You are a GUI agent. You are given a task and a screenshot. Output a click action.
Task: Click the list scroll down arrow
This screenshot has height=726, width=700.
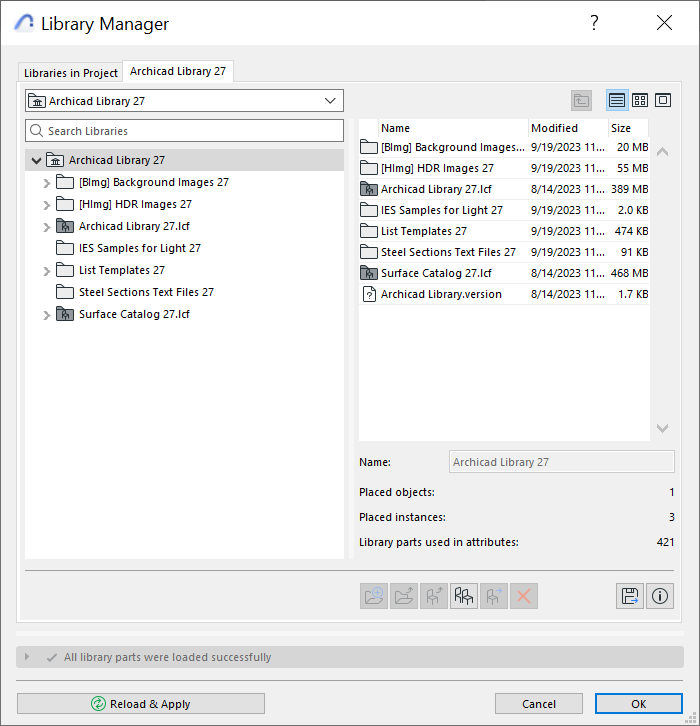coord(662,428)
